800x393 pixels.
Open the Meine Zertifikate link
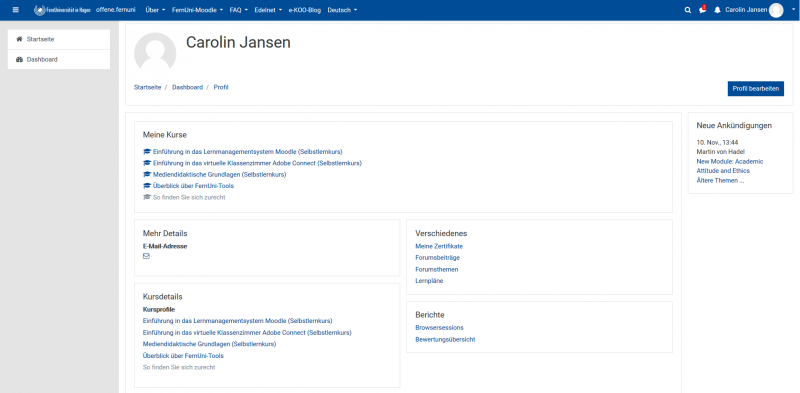(439, 246)
